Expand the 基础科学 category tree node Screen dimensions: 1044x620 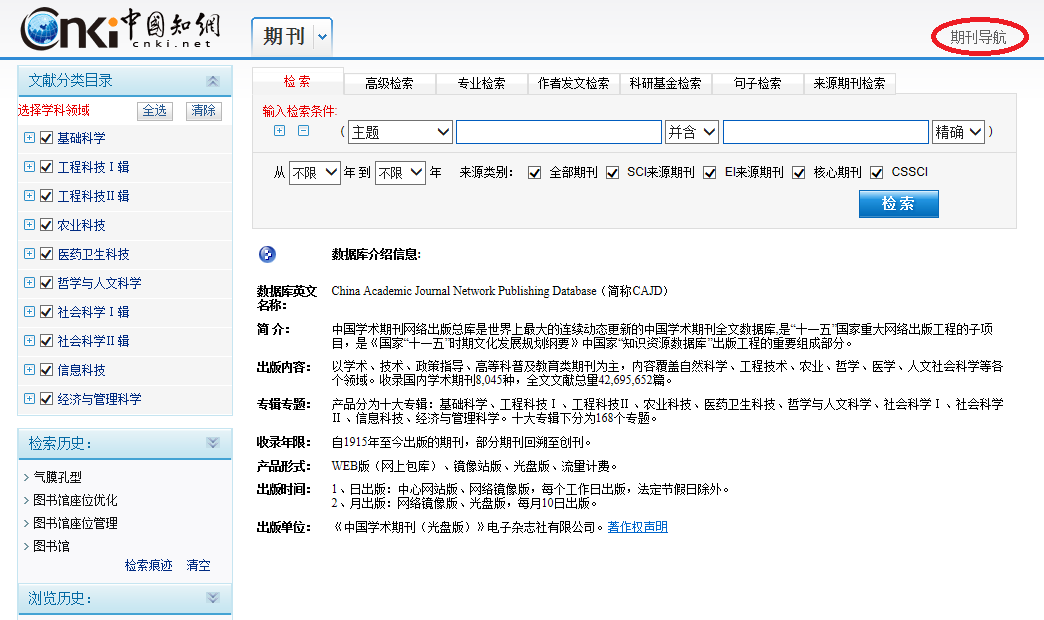point(29,138)
